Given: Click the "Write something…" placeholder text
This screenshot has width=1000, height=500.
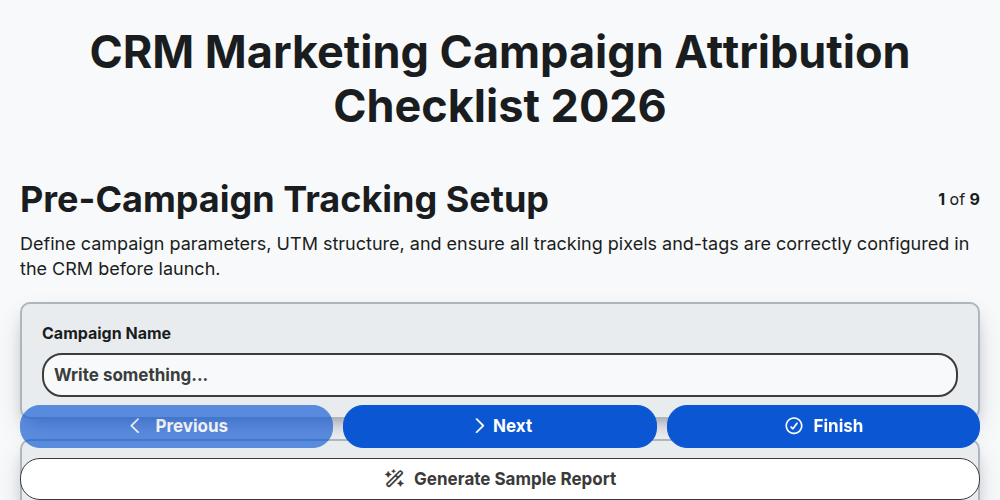Looking at the screenshot, I should 131,375.
